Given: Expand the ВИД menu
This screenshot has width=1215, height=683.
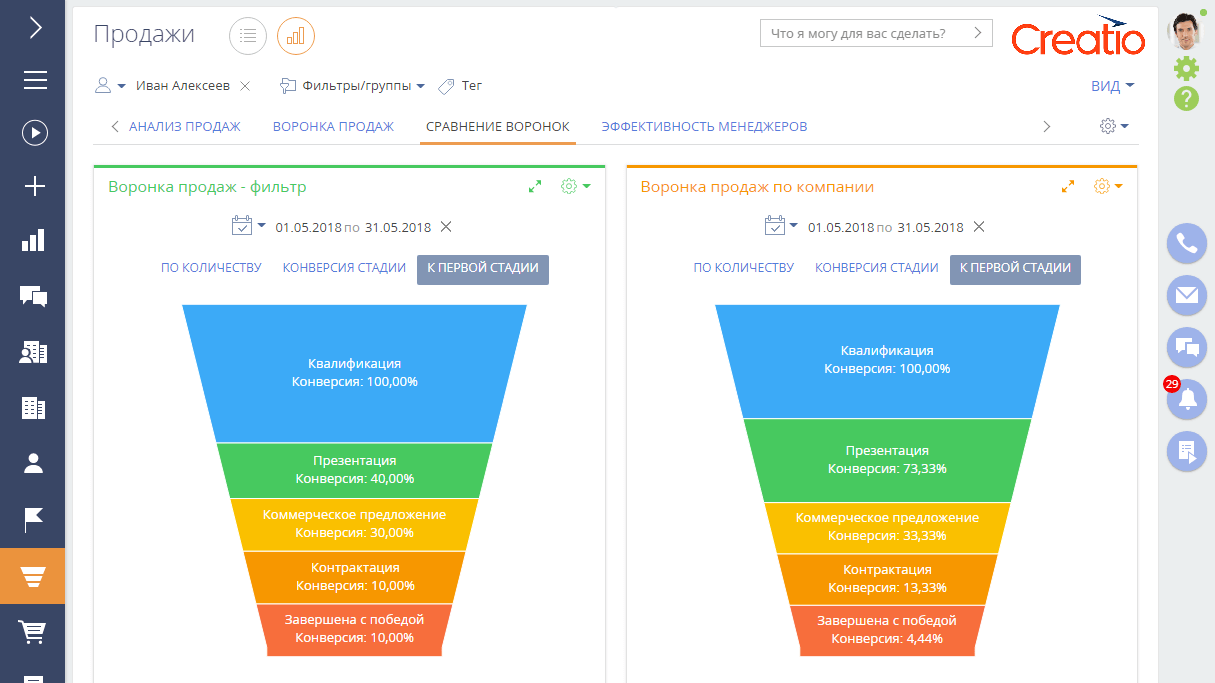Looking at the screenshot, I should click(x=1113, y=86).
